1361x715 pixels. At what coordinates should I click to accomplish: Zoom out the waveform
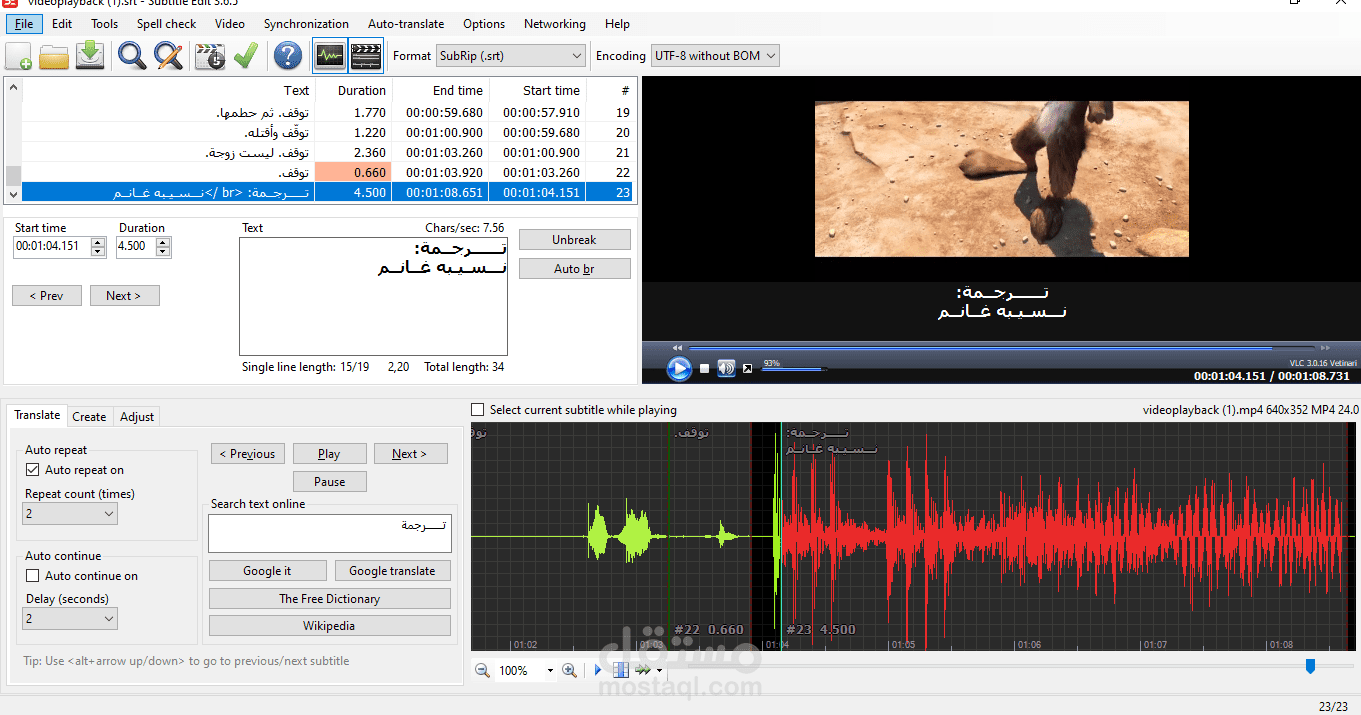pos(482,670)
